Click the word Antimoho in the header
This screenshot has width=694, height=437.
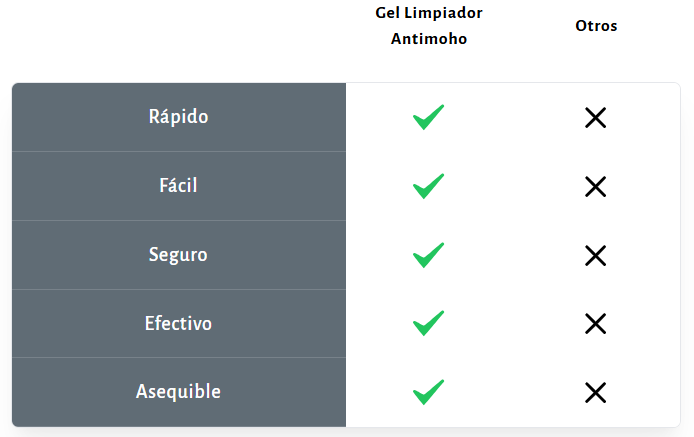click(429, 39)
